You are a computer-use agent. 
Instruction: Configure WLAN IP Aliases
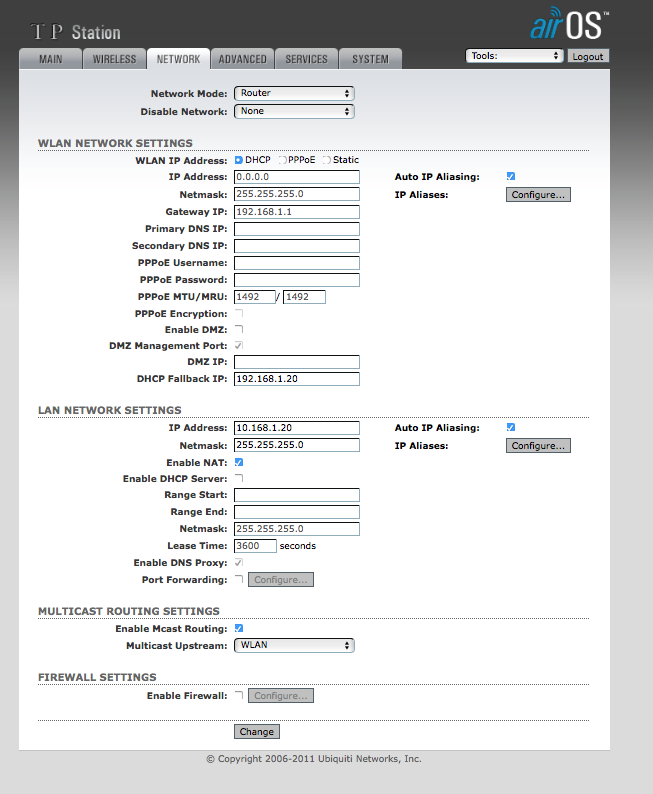click(x=538, y=195)
